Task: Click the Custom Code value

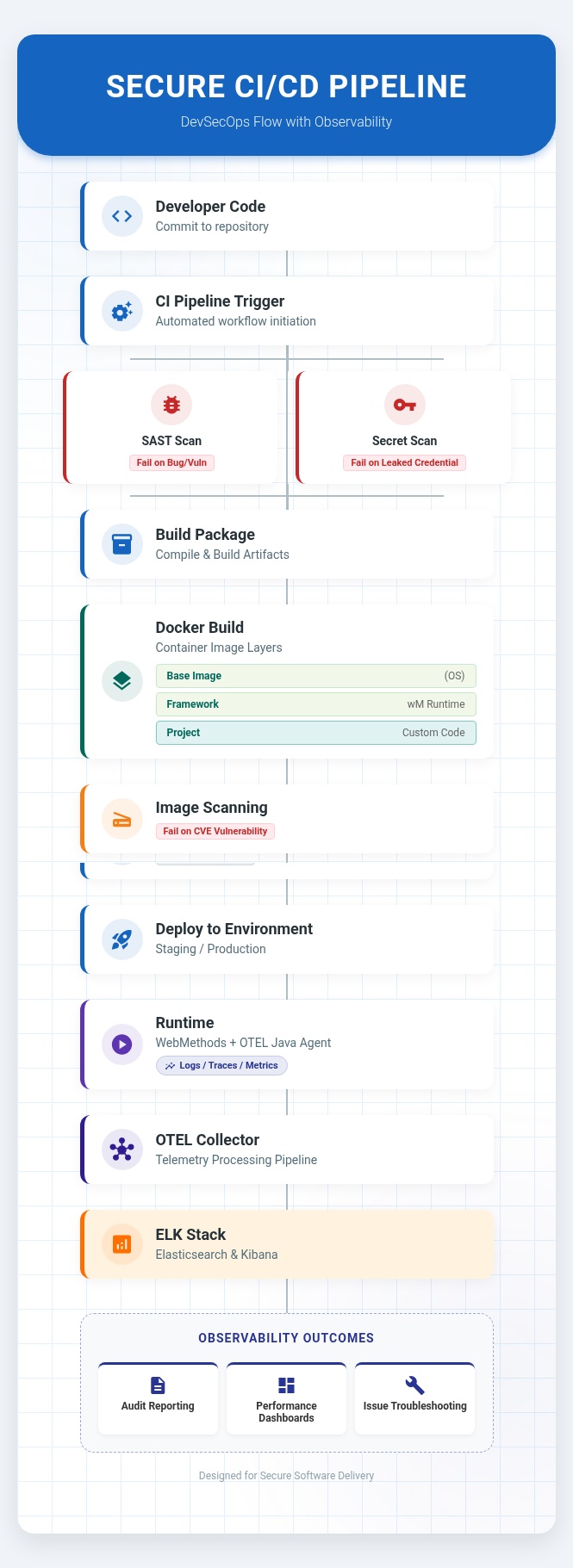Action: (433, 733)
